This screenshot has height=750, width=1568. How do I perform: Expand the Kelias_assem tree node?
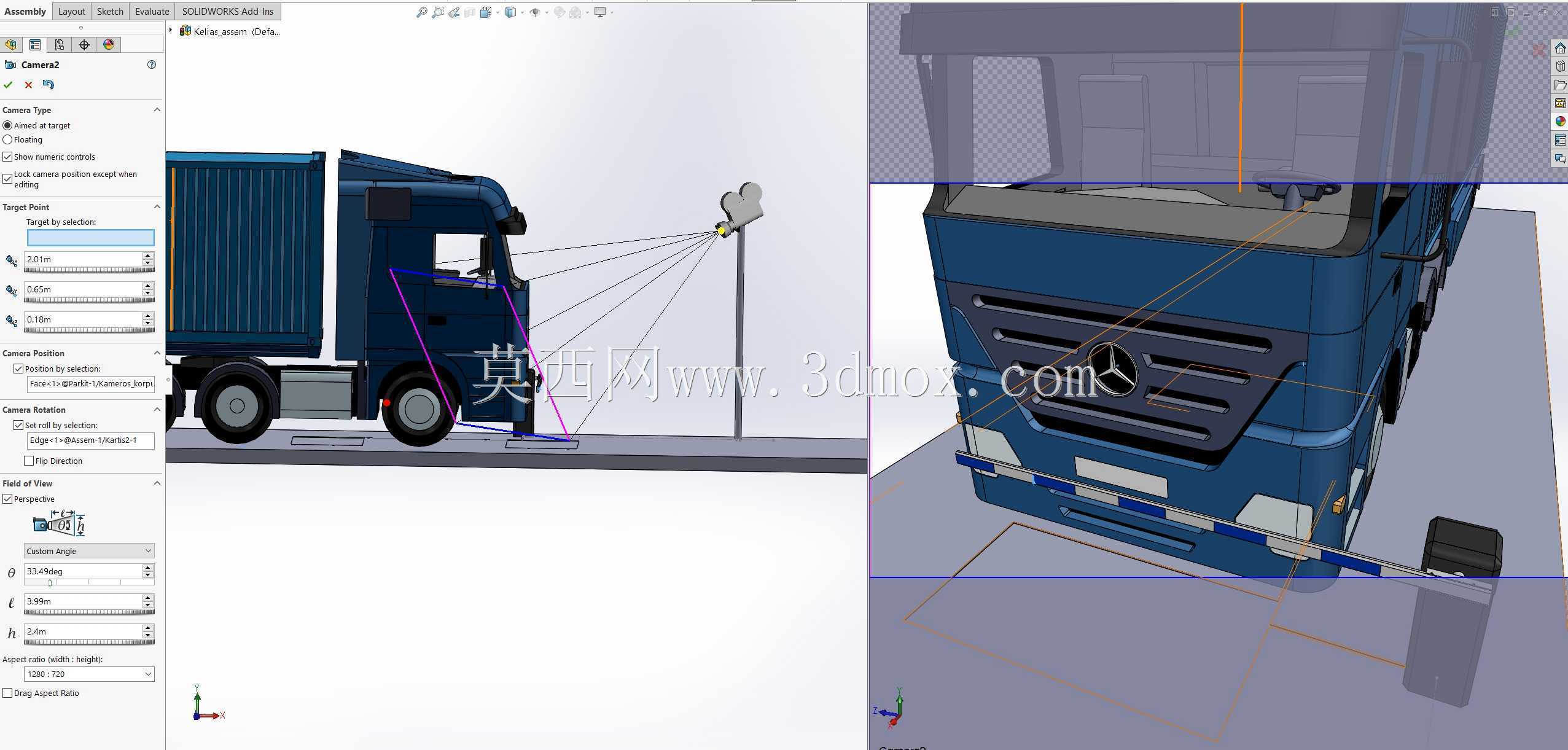click(x=171, y=30)
